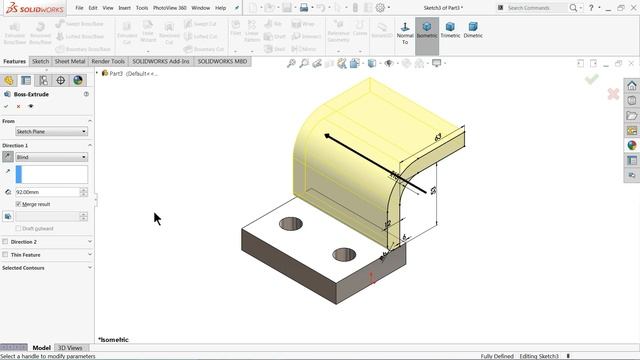Select the Model bottom tab
This screenshot has height=360, width=640.
click(41, 348)
